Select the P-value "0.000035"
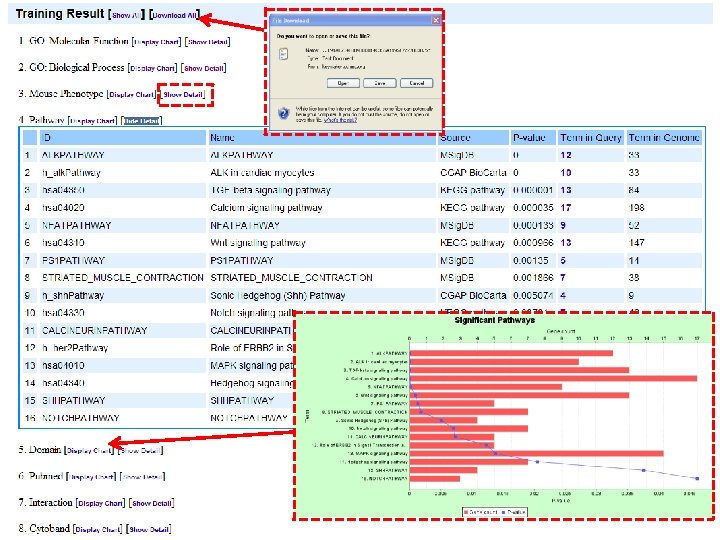The image size is (720, 540). tap(533, 208)
